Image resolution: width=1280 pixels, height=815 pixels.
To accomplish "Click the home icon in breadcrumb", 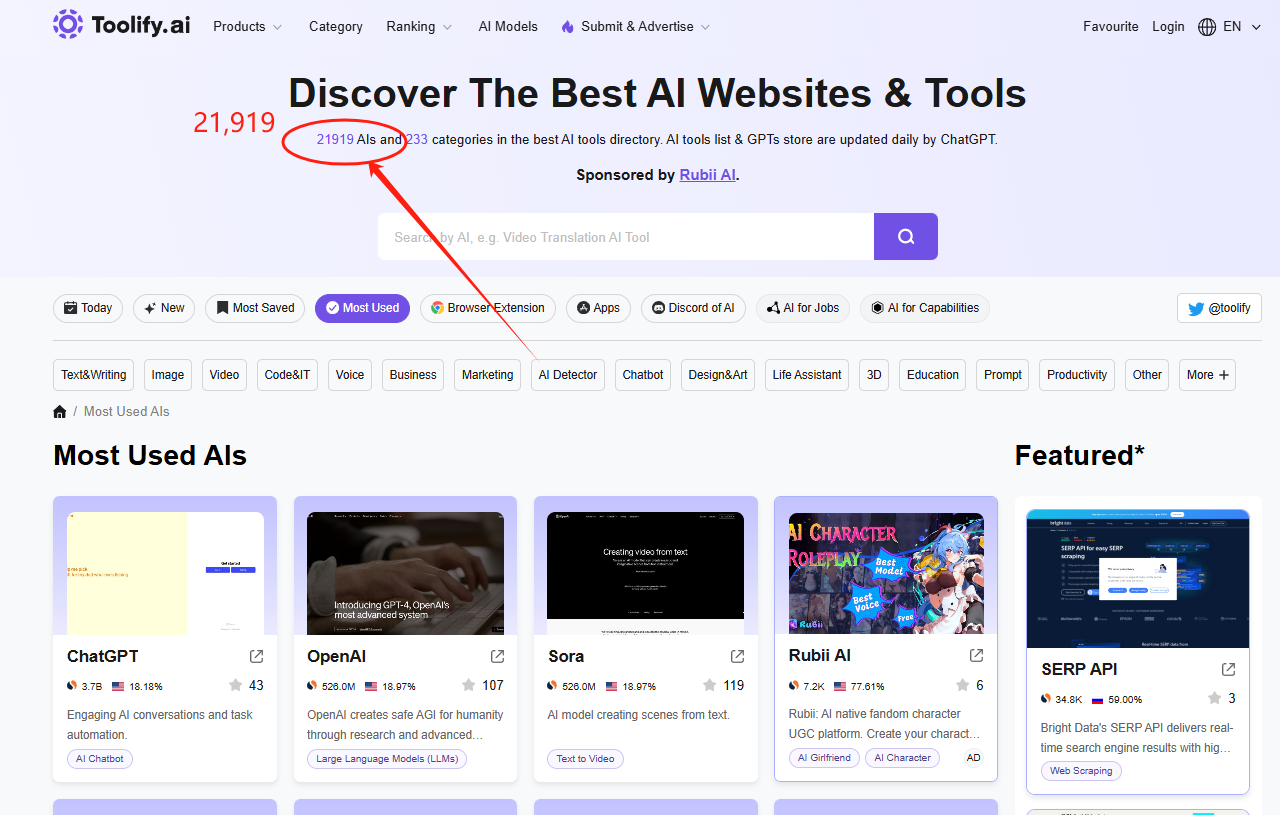I will pyautogui.click(x=60, y=411).
